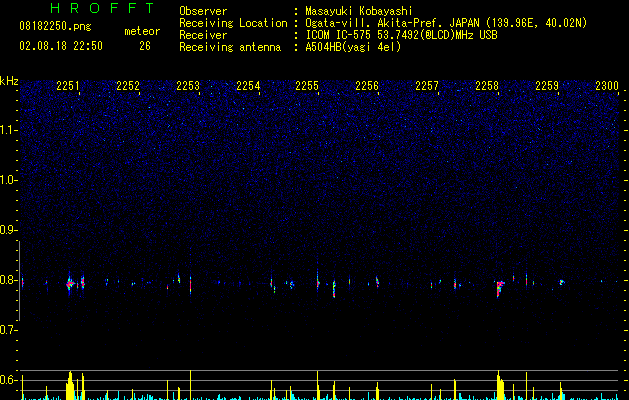This screenshot has width=629, height=400.
Task: Click the 2252 time marker
Action: (x=128, y=86)
